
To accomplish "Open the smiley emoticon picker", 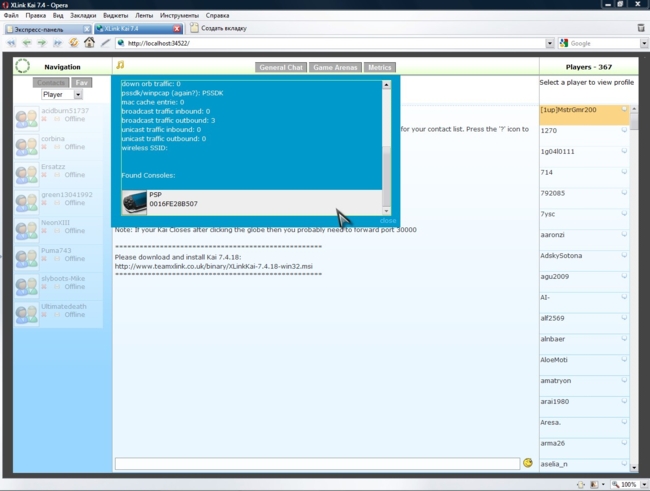I will tap(527, 463).
